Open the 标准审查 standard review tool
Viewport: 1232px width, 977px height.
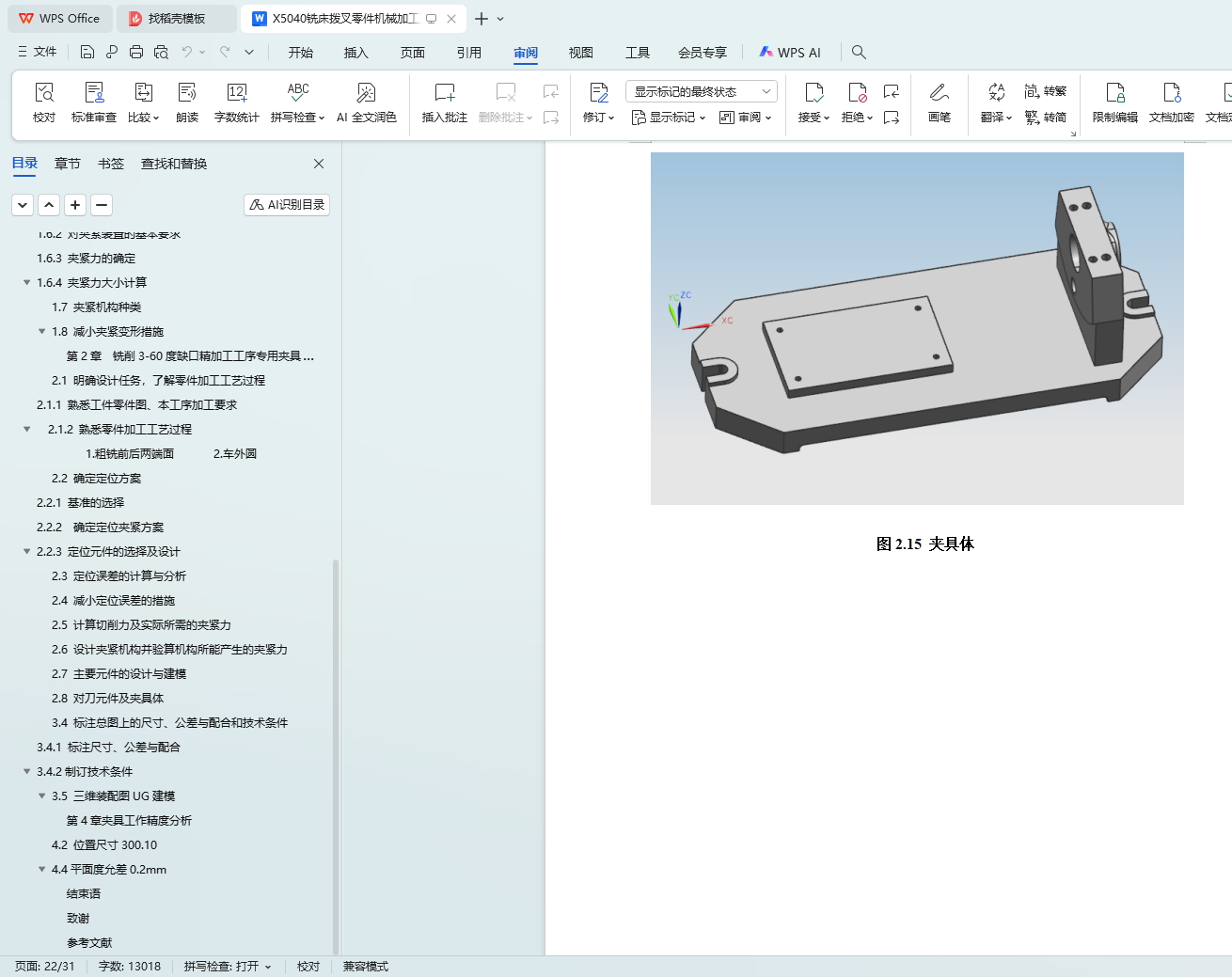point(94,102)
